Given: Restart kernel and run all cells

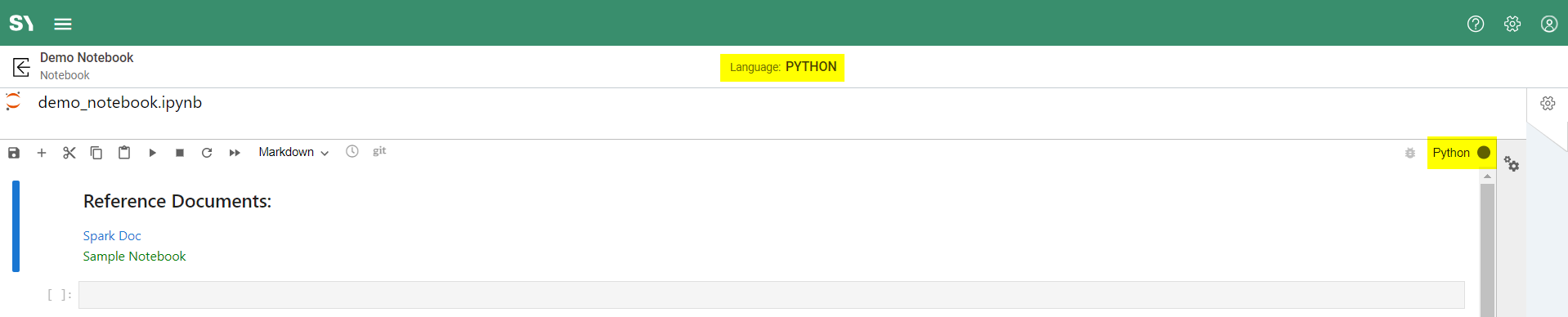Looking at the screenshot, I should (235, 153).
